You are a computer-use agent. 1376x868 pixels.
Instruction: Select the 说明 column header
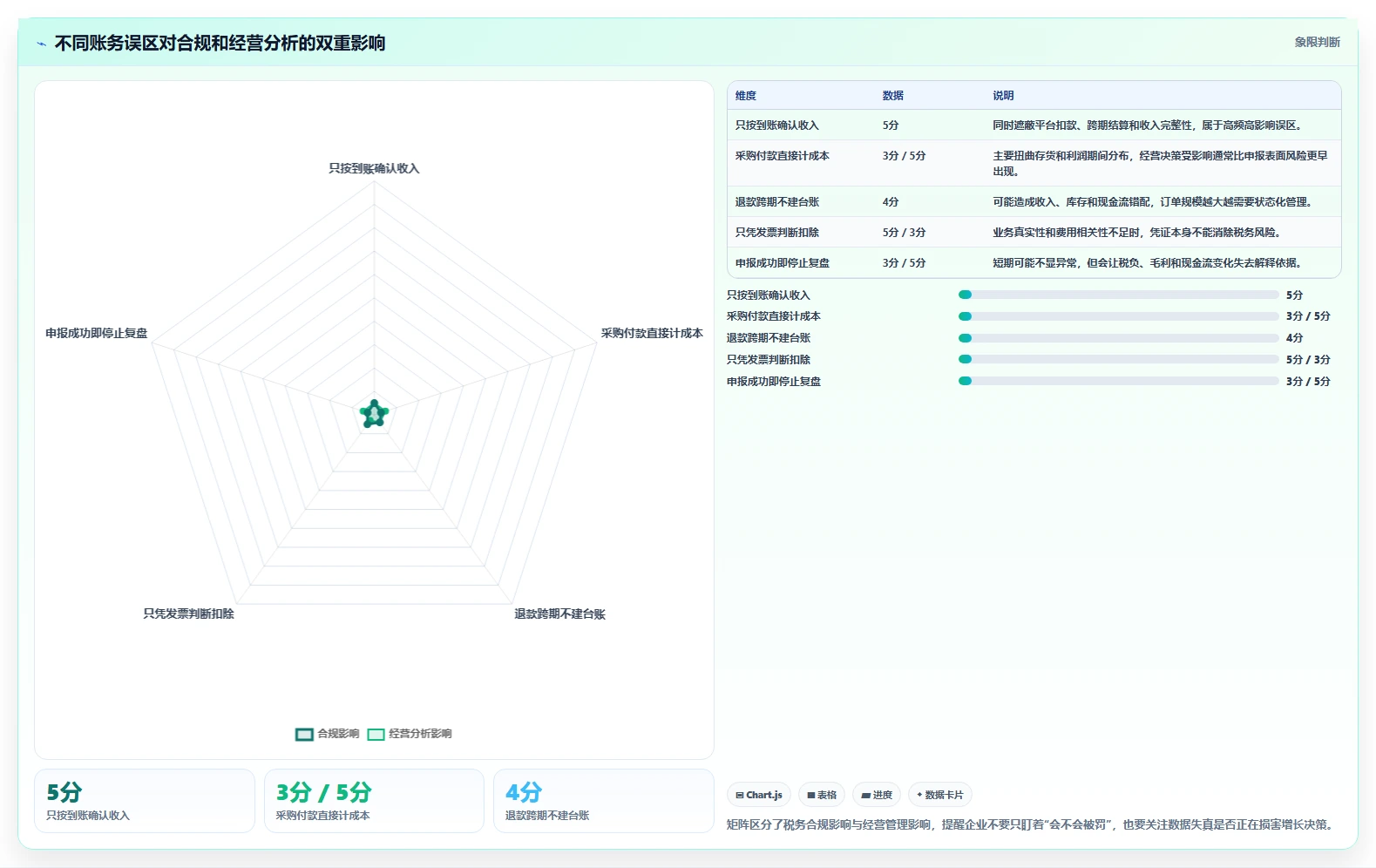point(1003,96)
